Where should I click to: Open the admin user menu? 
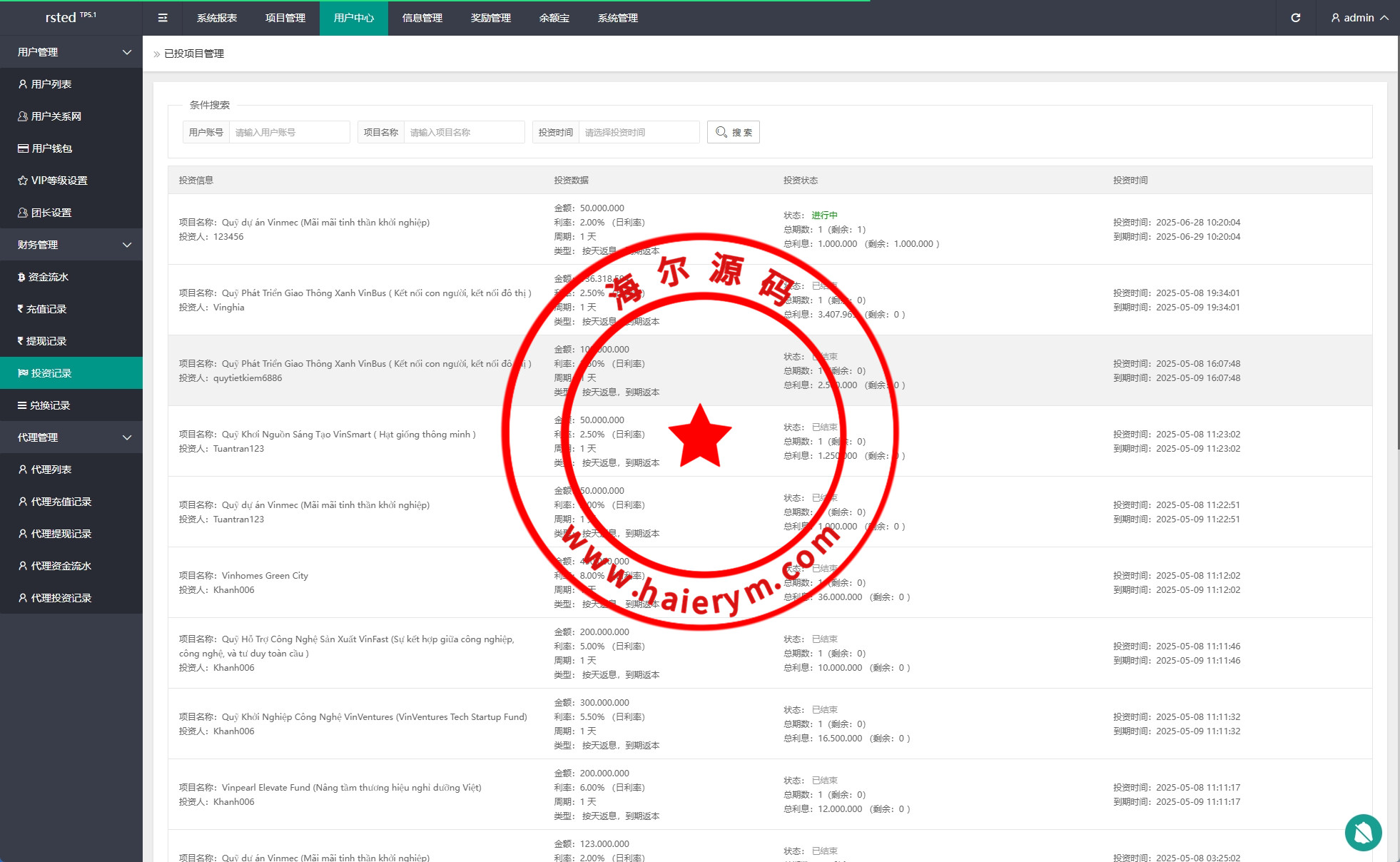click(x=1360, y=18)
